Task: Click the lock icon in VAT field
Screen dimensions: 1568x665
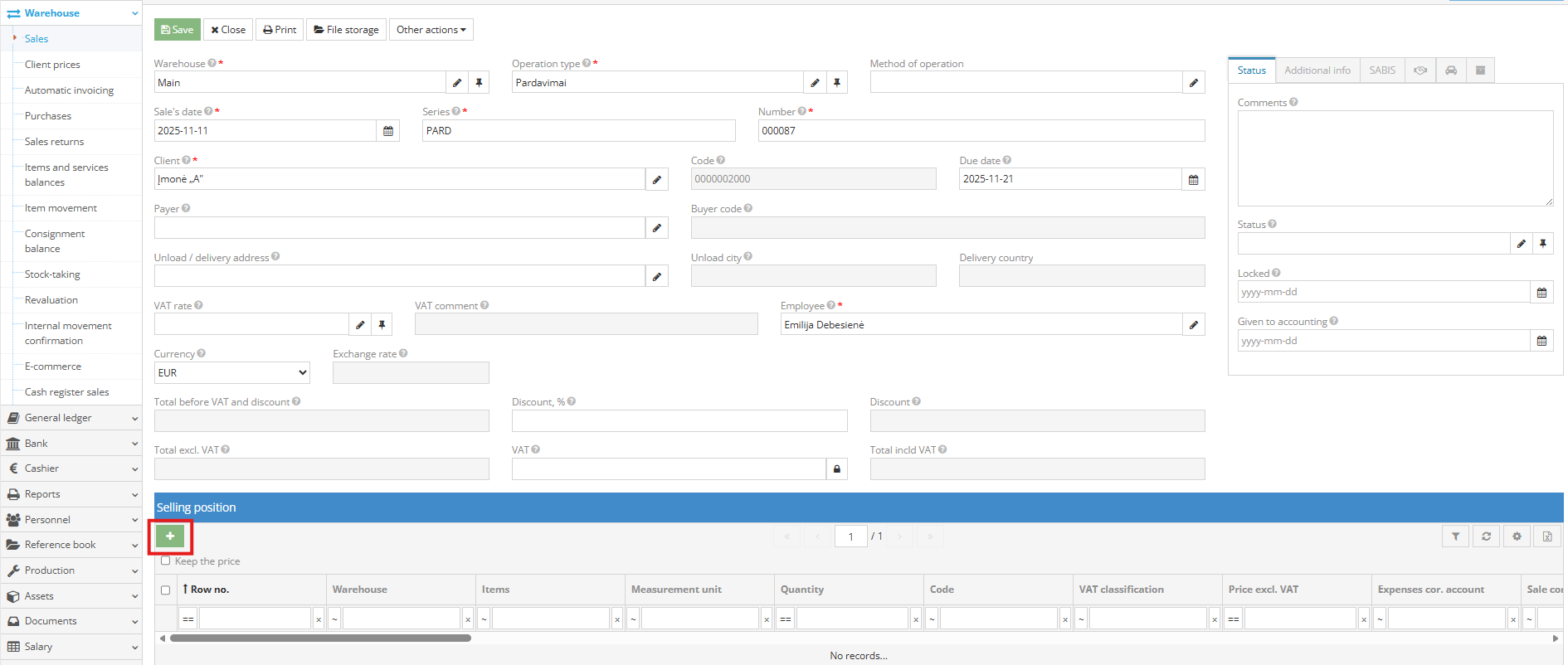Action: click(836, 469)
